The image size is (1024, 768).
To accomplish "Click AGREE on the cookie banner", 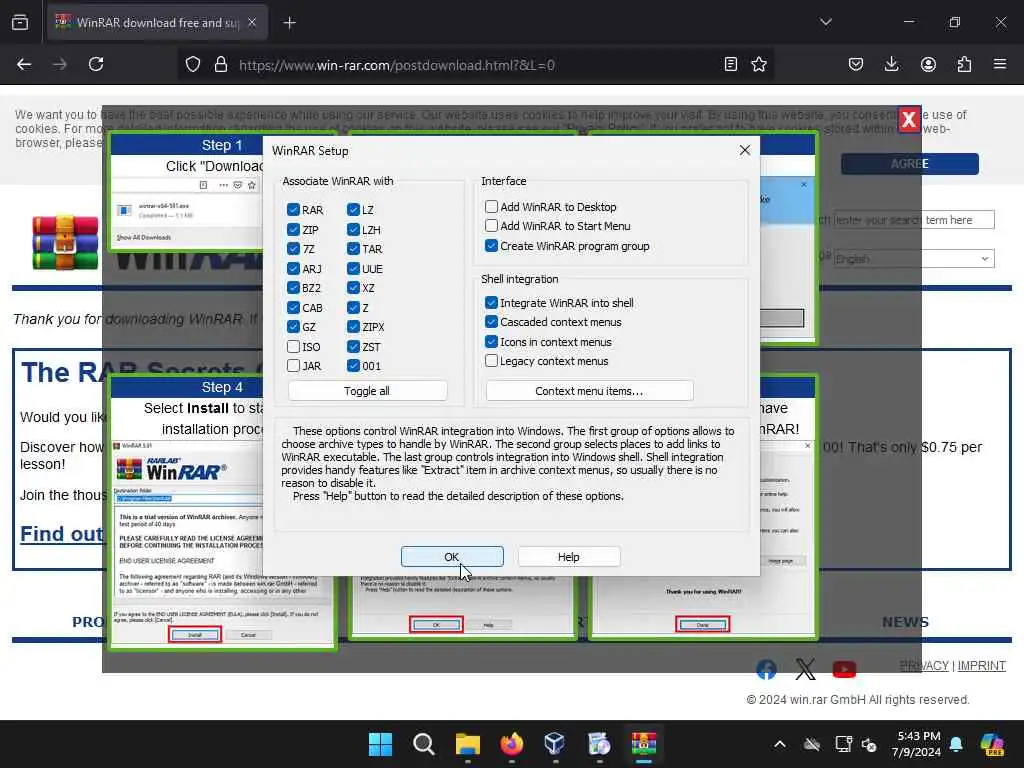I will click(910, 164).
